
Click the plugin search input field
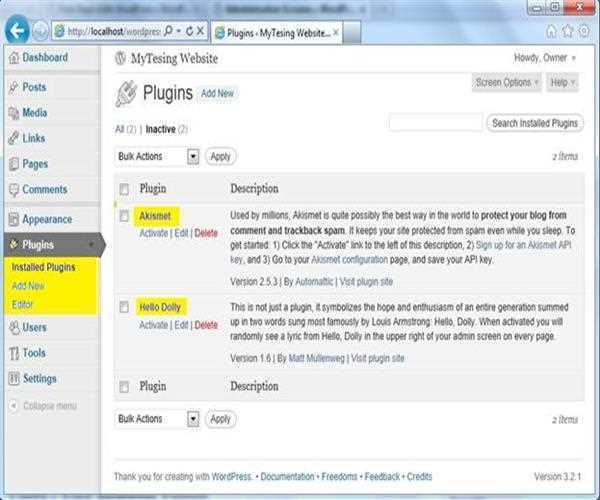point(435,123)
